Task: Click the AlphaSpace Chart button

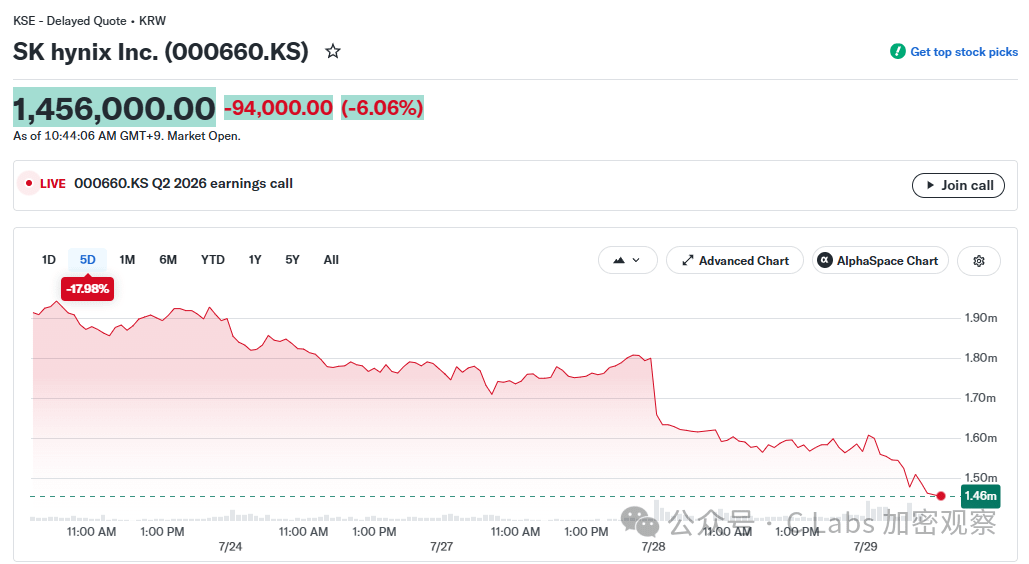Action: click(x=880, y=261)
